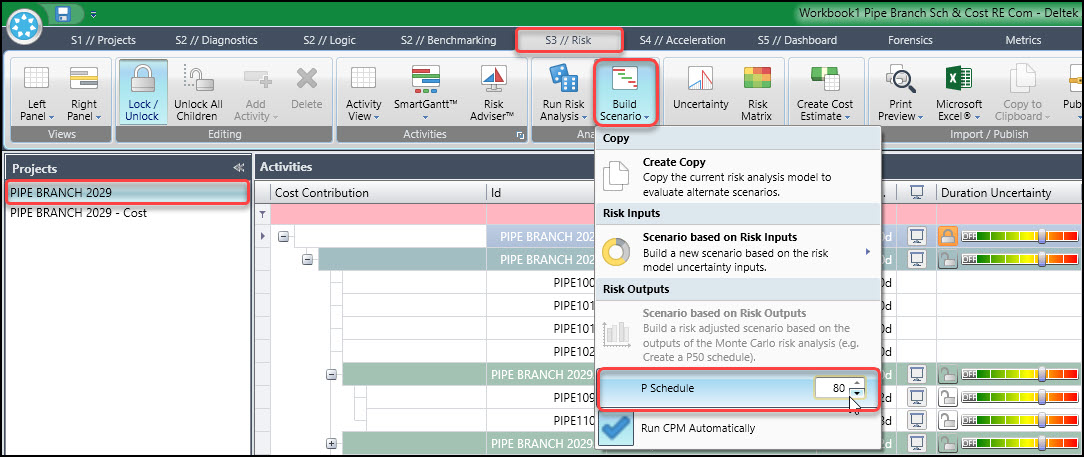The image size is (1084, 457).
Task: Select PIPE BRANCH 2029 - Cost project
Action: point(78,213)
